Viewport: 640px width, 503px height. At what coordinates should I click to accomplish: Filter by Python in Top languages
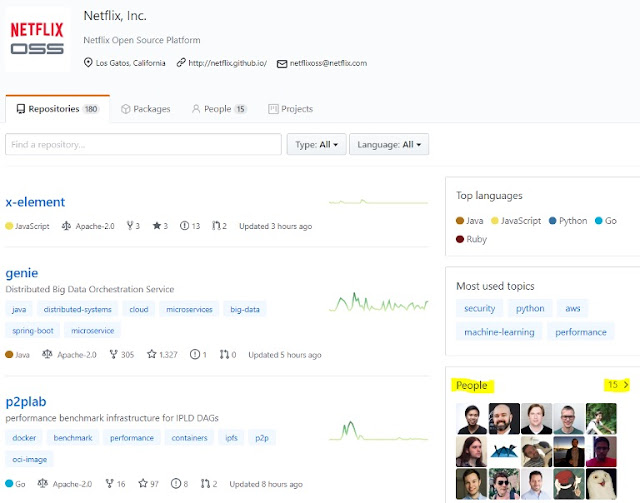pyautogui.click(x=568, y=221)
